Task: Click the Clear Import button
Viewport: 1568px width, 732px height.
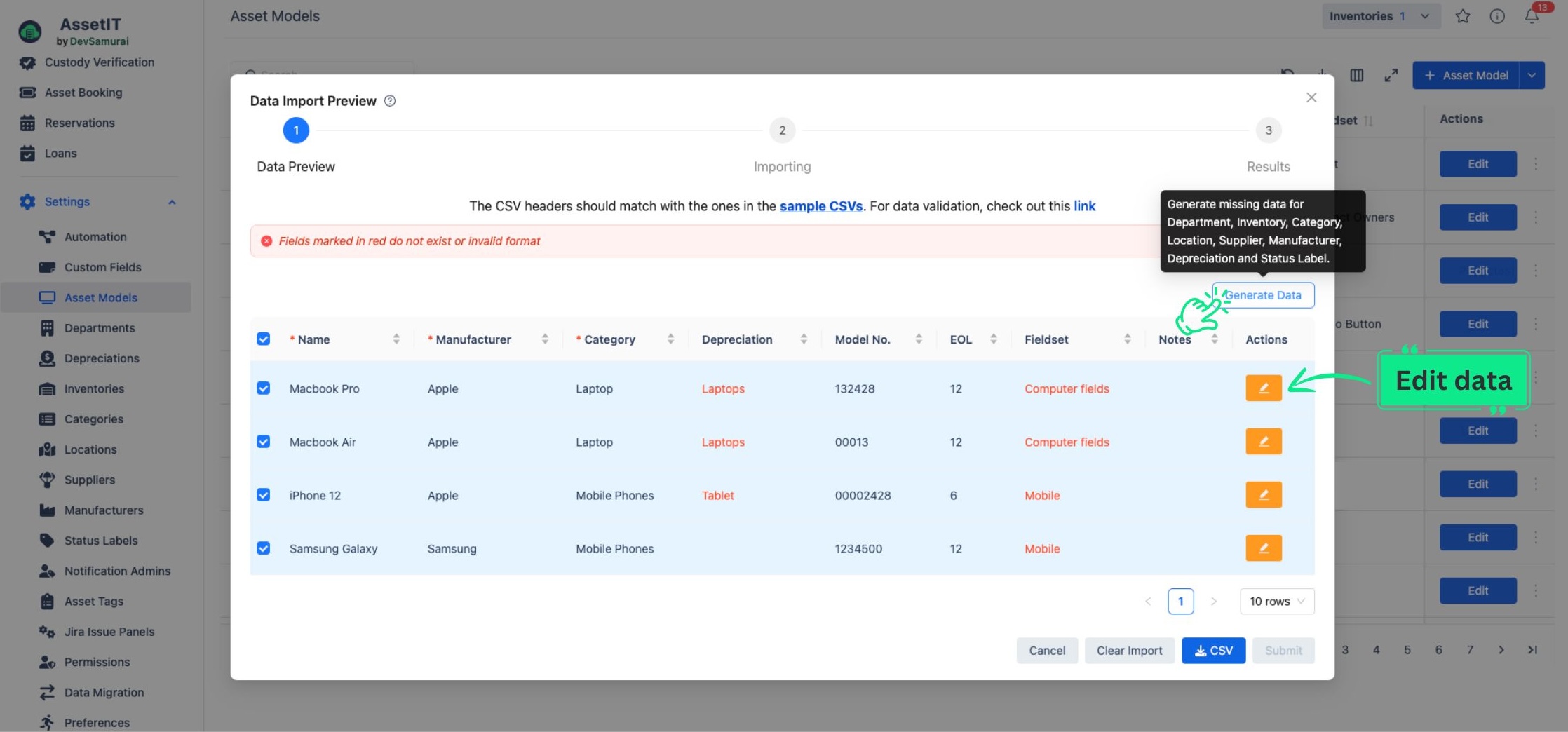Action: pyautogui.click(x=1129, y=651)
